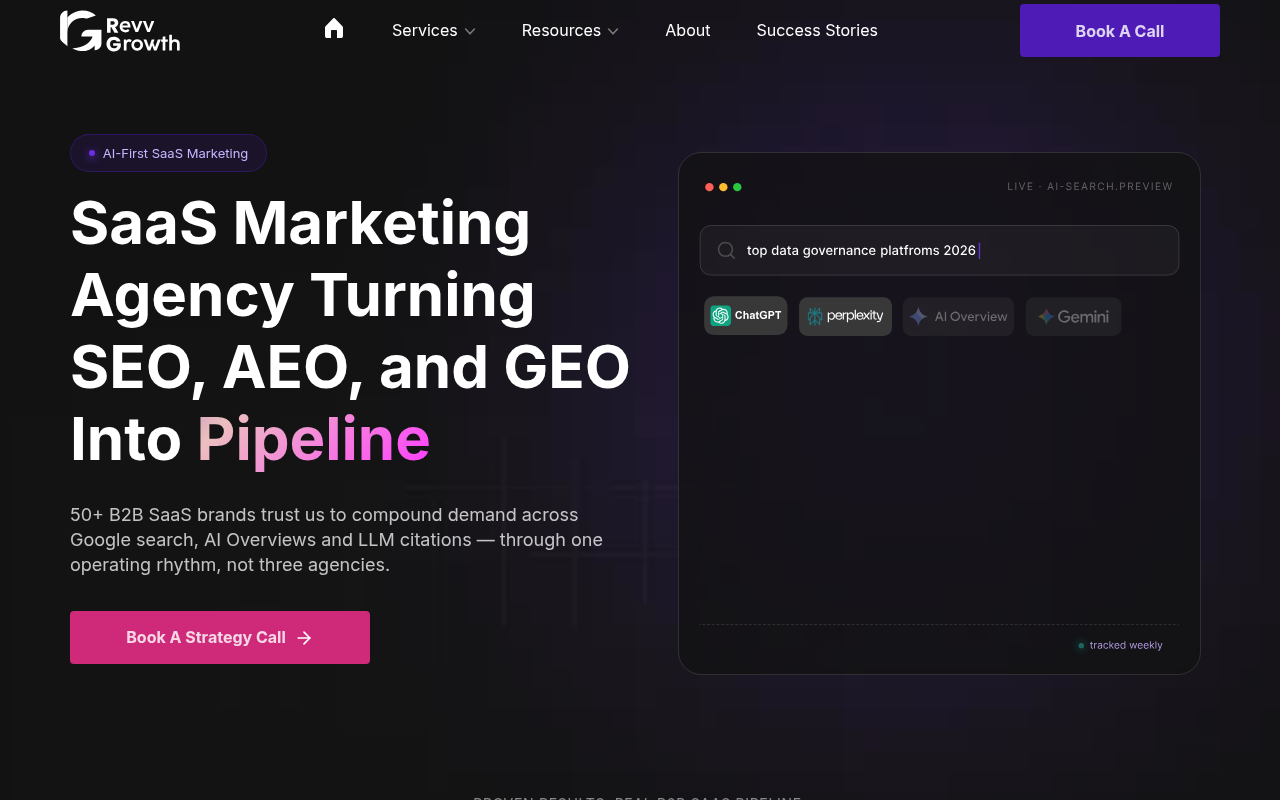The height and width of the screenshot is (800, 1280).
Task: Select the ChatGPT tab
Action: coord(746,316)
